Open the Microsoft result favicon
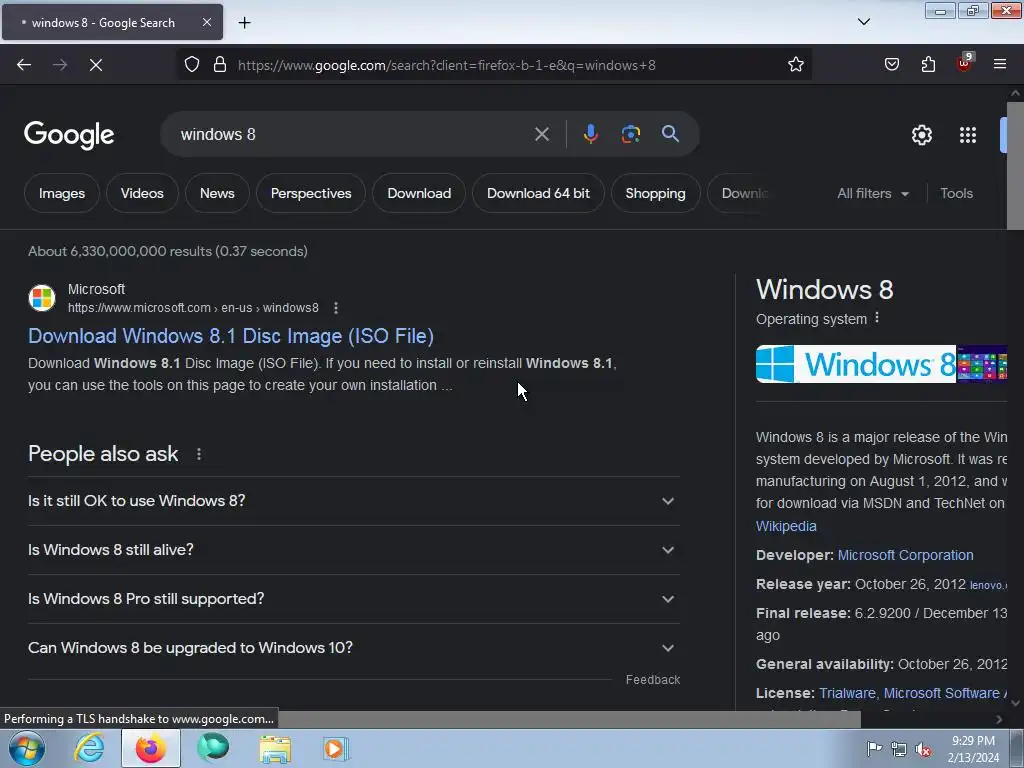Image resolution: width=1024 pixels, height=768 pixels. [x=42, y=298]
